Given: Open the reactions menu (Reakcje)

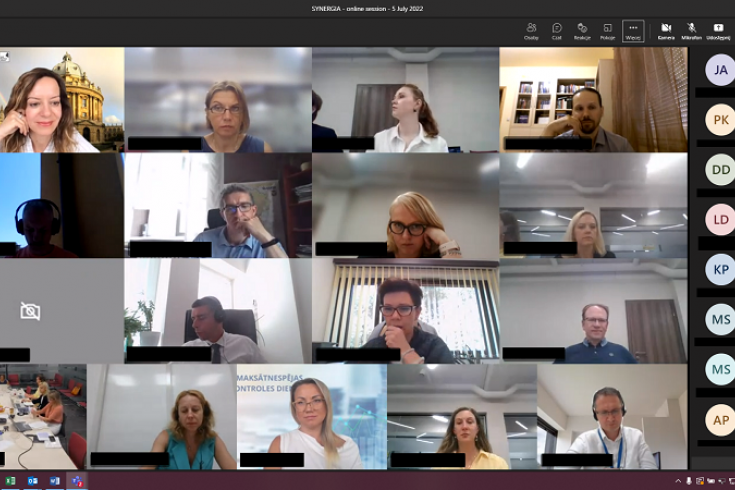Looking at the screenshot, I should [x=582, y=31].
